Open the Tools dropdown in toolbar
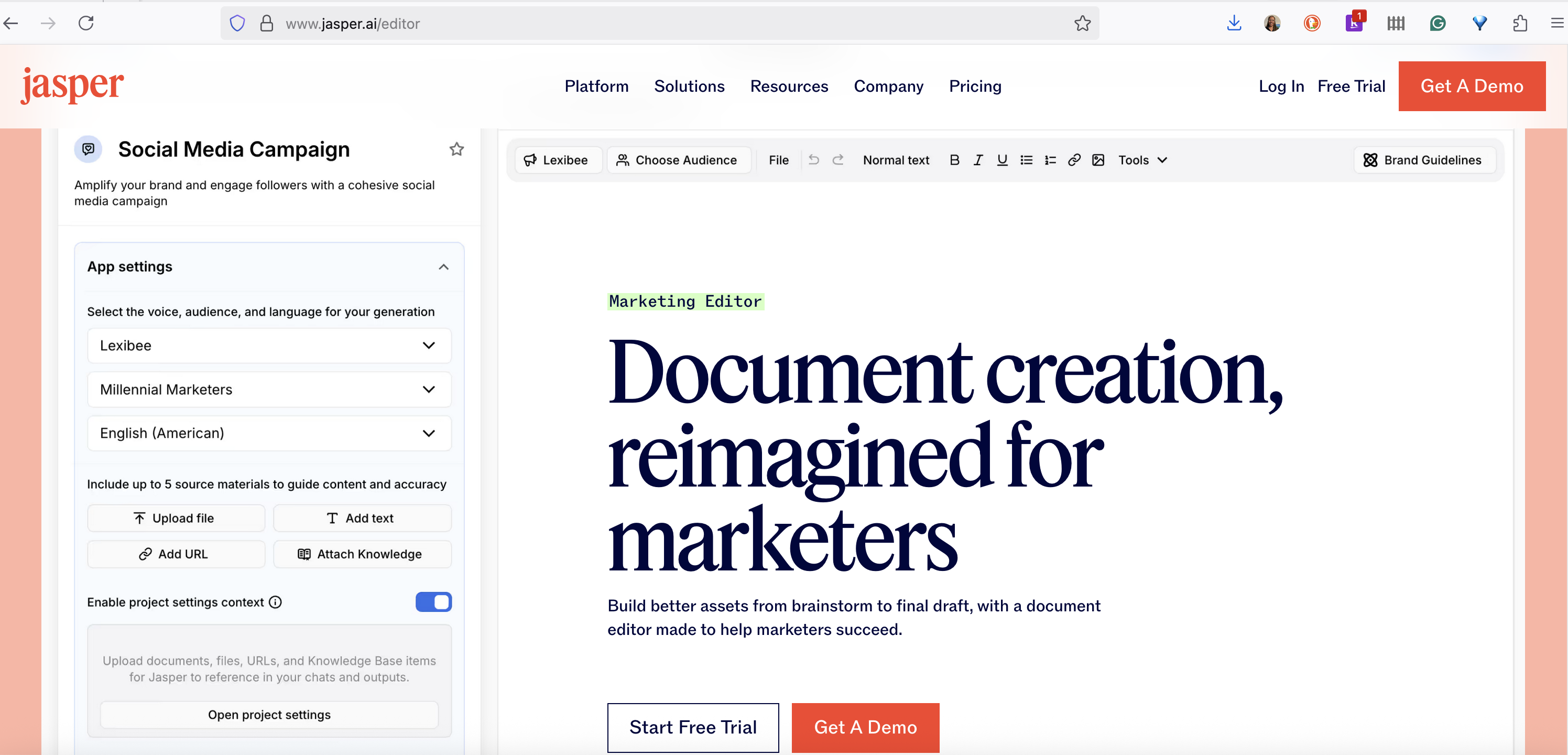This screenshot has width=1568, height=755. click(1142, 160)
